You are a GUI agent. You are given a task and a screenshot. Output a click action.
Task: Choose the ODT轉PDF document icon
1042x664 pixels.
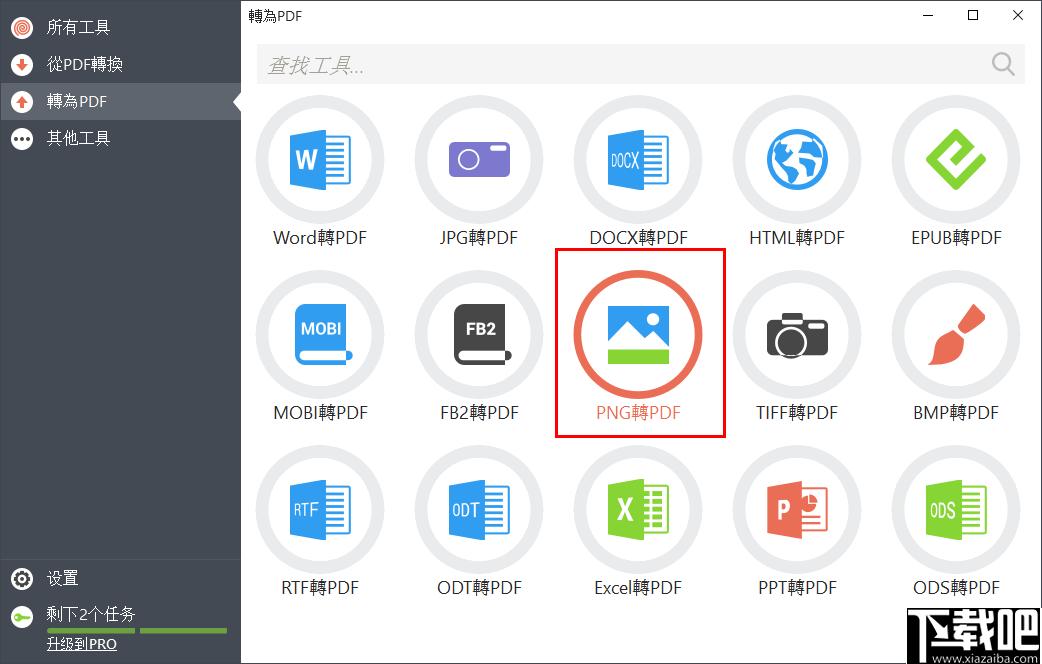[x=479, y=510]
